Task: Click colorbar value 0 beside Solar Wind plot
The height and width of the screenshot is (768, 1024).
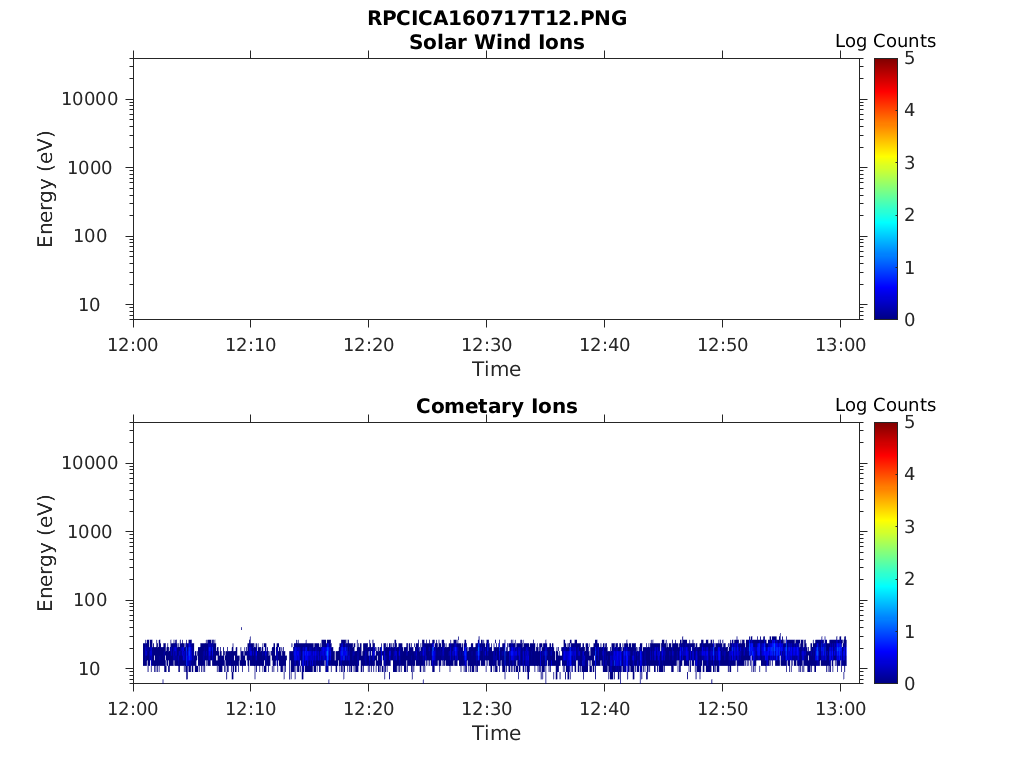Action: coord(910,320)
